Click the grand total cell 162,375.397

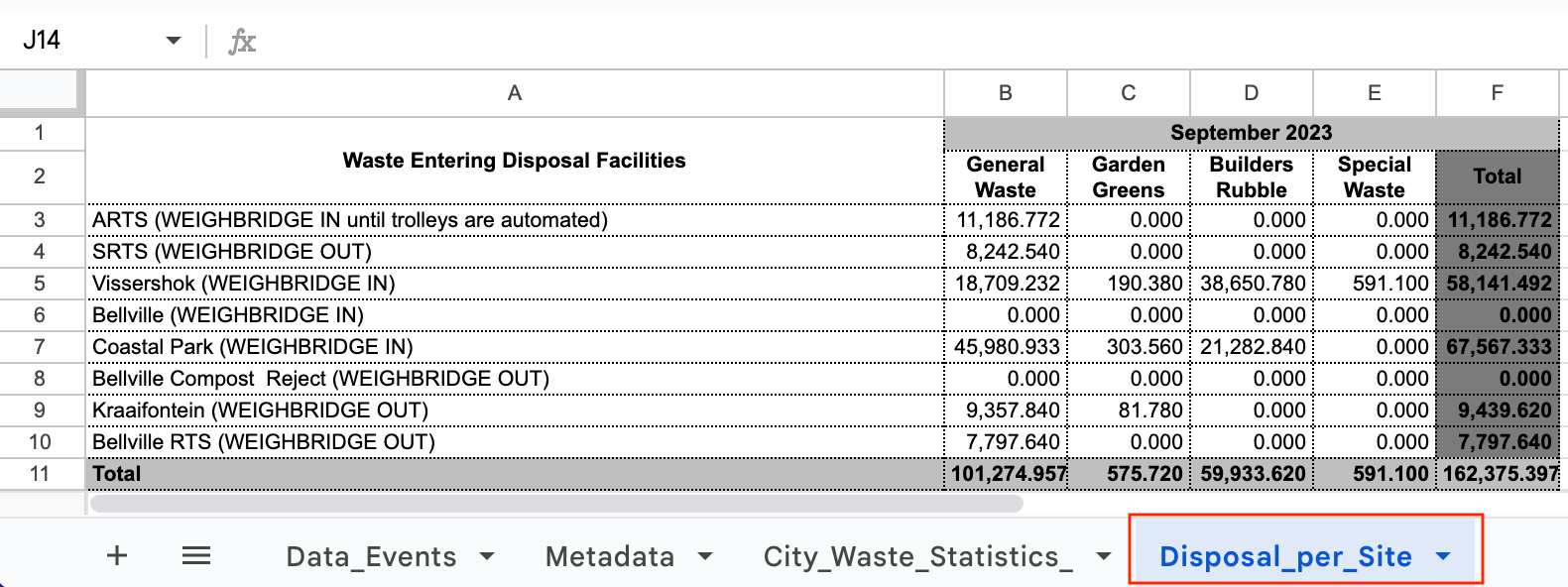[1499, 474]
